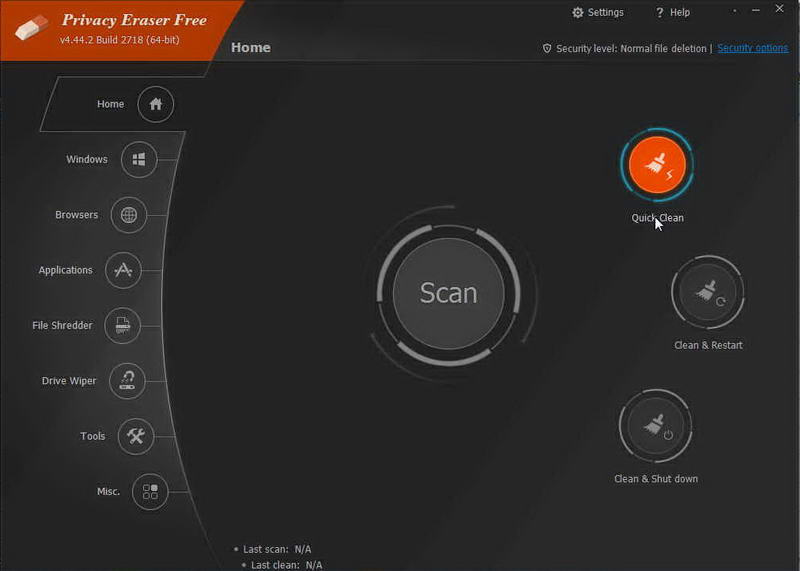
Task: Click the Help question mark icon
Action: [x=660, y=12]
